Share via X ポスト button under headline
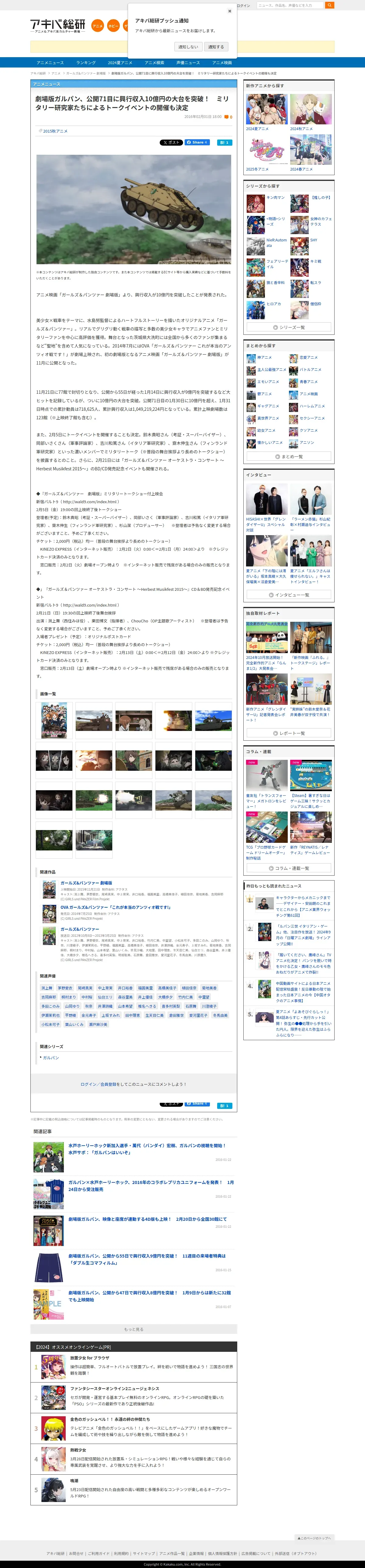365x1568 pixels. (x=171, y=142)
